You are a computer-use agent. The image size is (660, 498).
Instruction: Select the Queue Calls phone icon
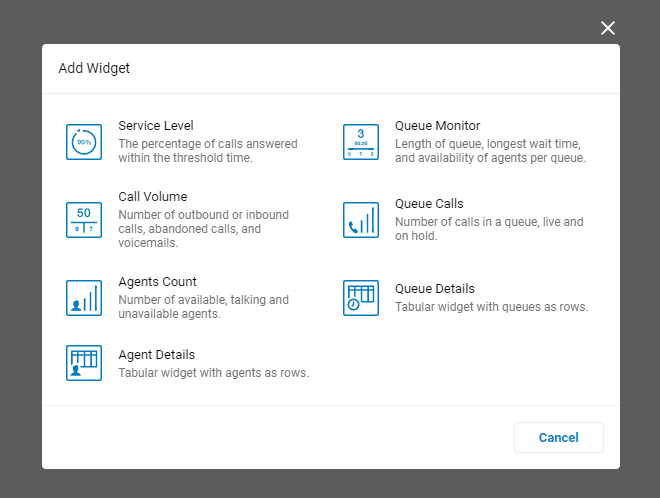click(361, 220)
